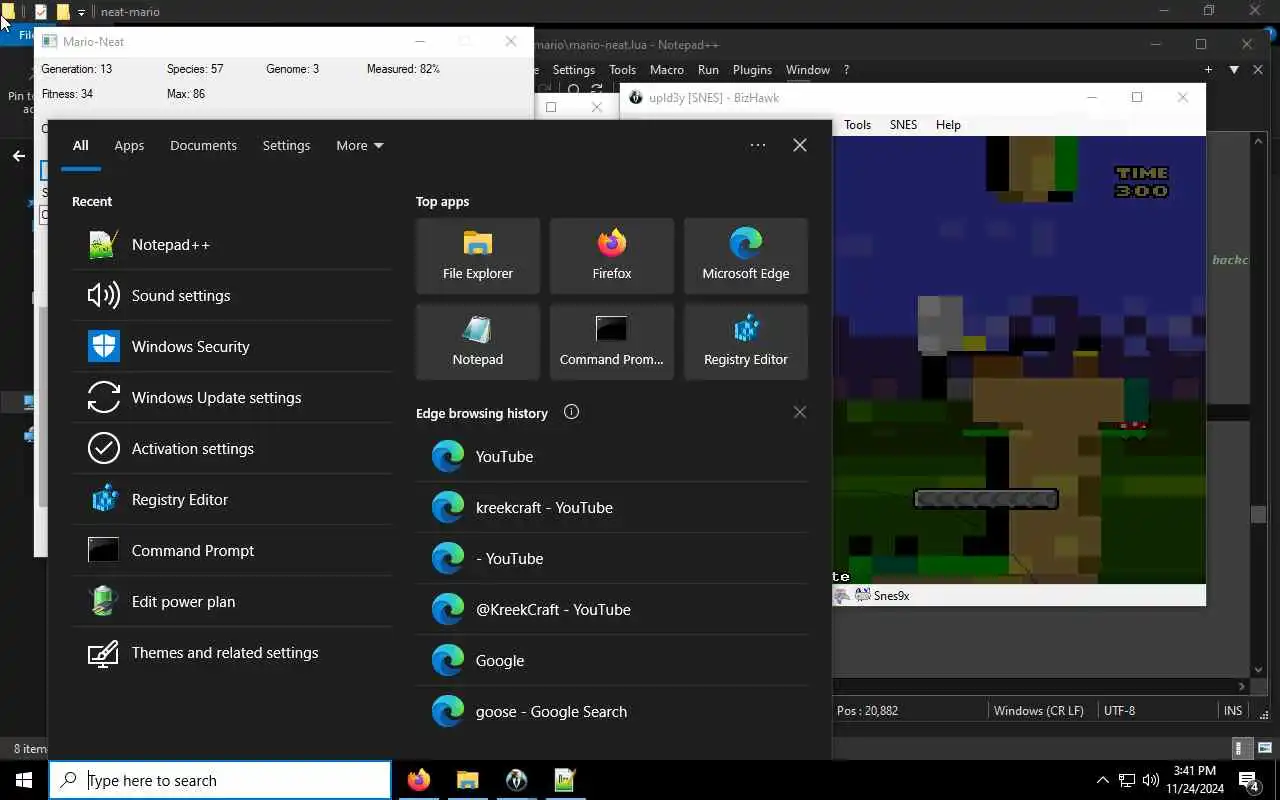1280x800 pixels.
Task: Open Tools menu in Notepad++
Action: coord(622,70)
